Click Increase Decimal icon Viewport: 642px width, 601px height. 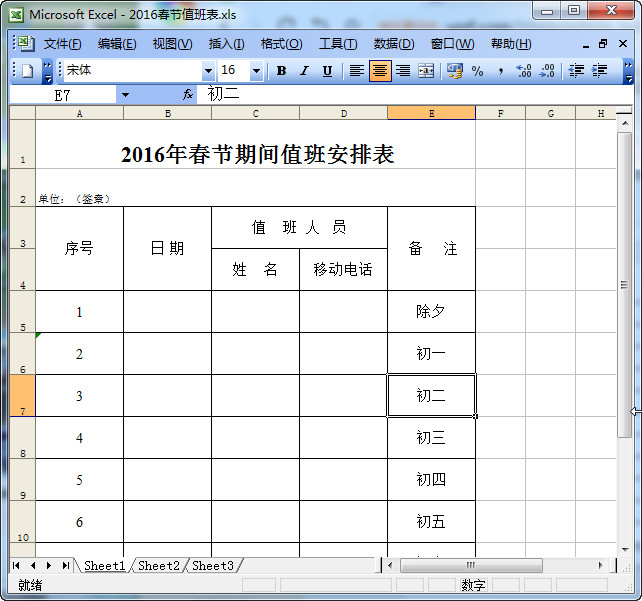[524, 71]
